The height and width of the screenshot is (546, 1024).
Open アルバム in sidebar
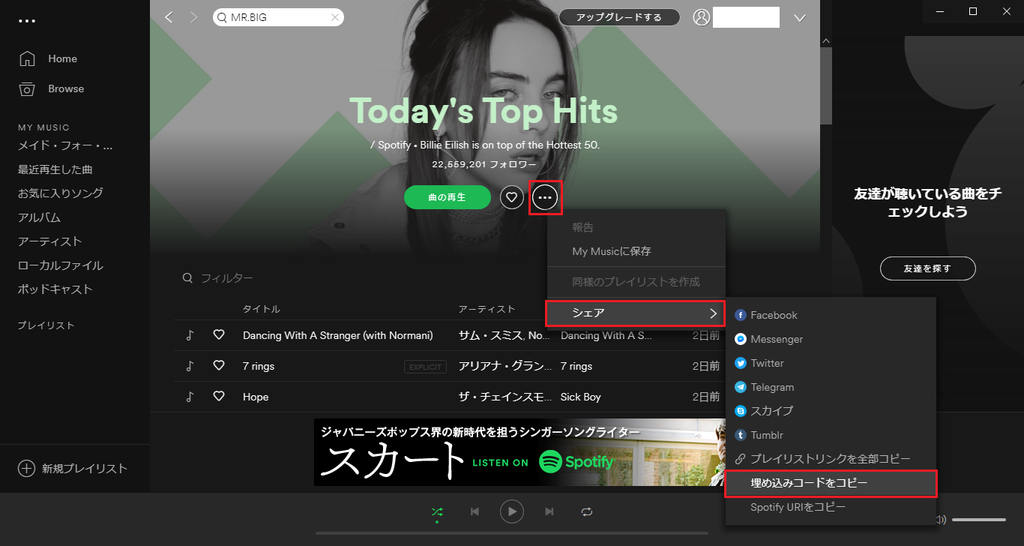[x=39, y=217]
